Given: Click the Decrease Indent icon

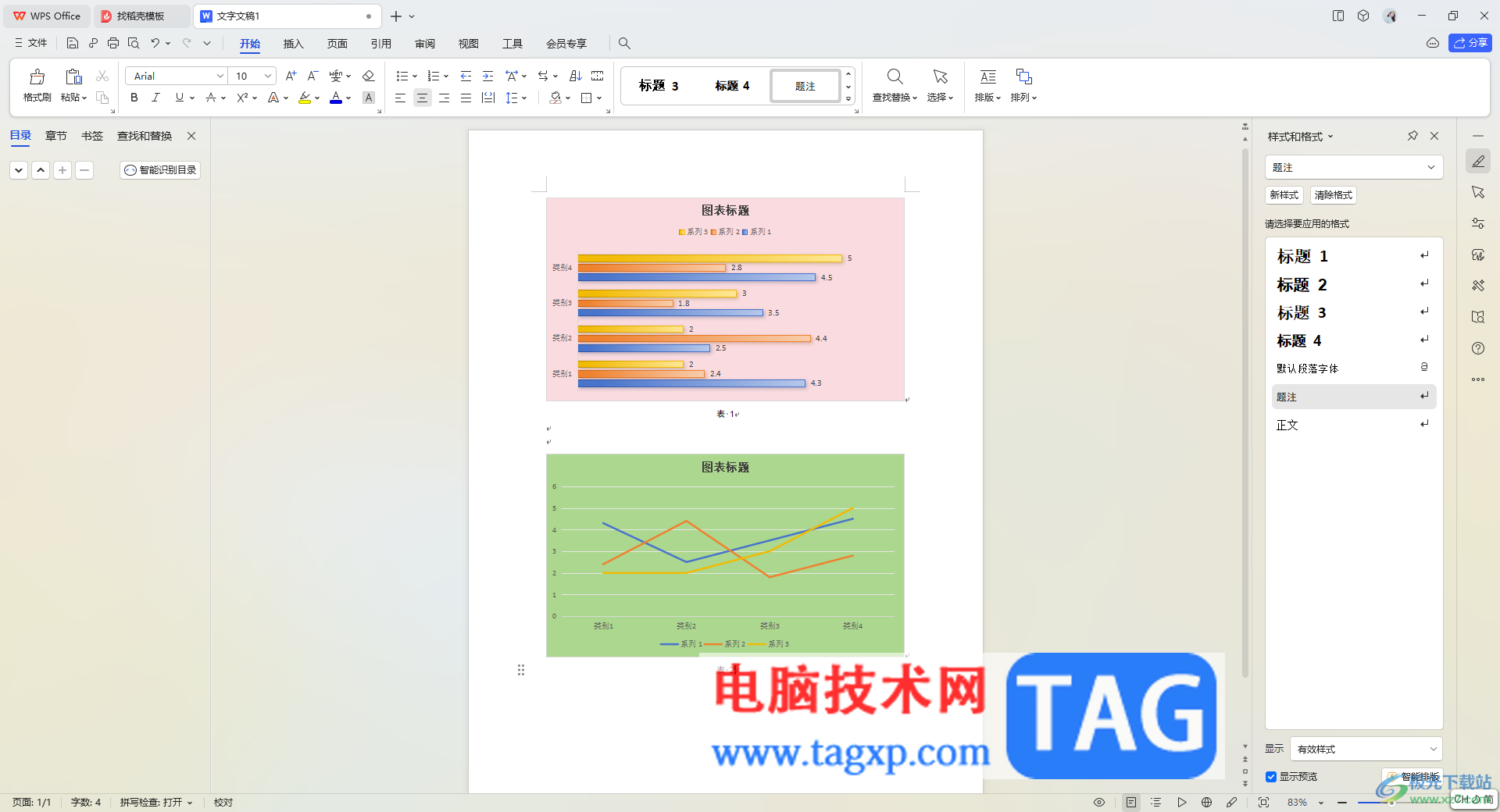Looking at the screenshot, I should tap(466, 76).
